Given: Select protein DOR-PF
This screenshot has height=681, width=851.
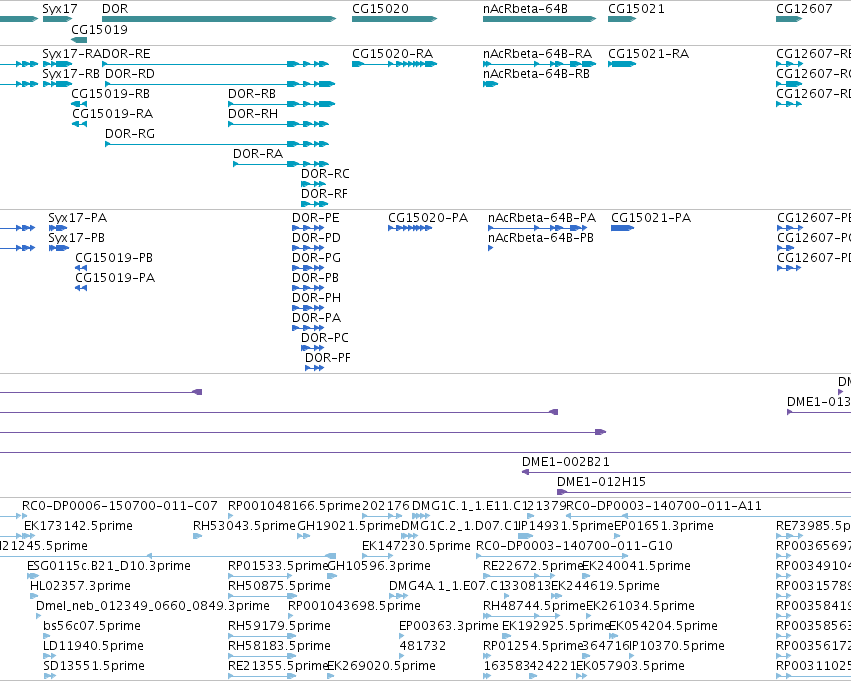Looking at the screenshot, I should [x=315, y=368].
